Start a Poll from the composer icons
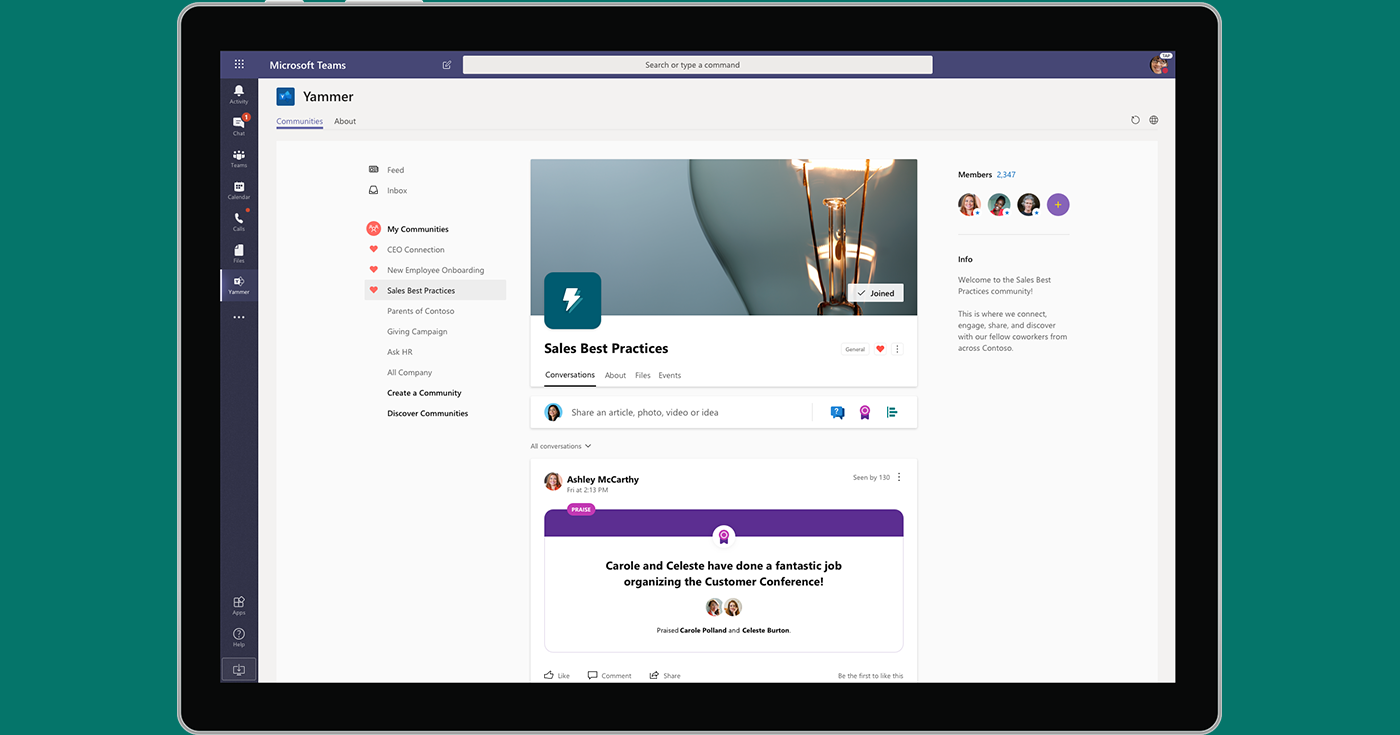The width and height of the screenshot is (1400, 735). click(x=891, y=411)
